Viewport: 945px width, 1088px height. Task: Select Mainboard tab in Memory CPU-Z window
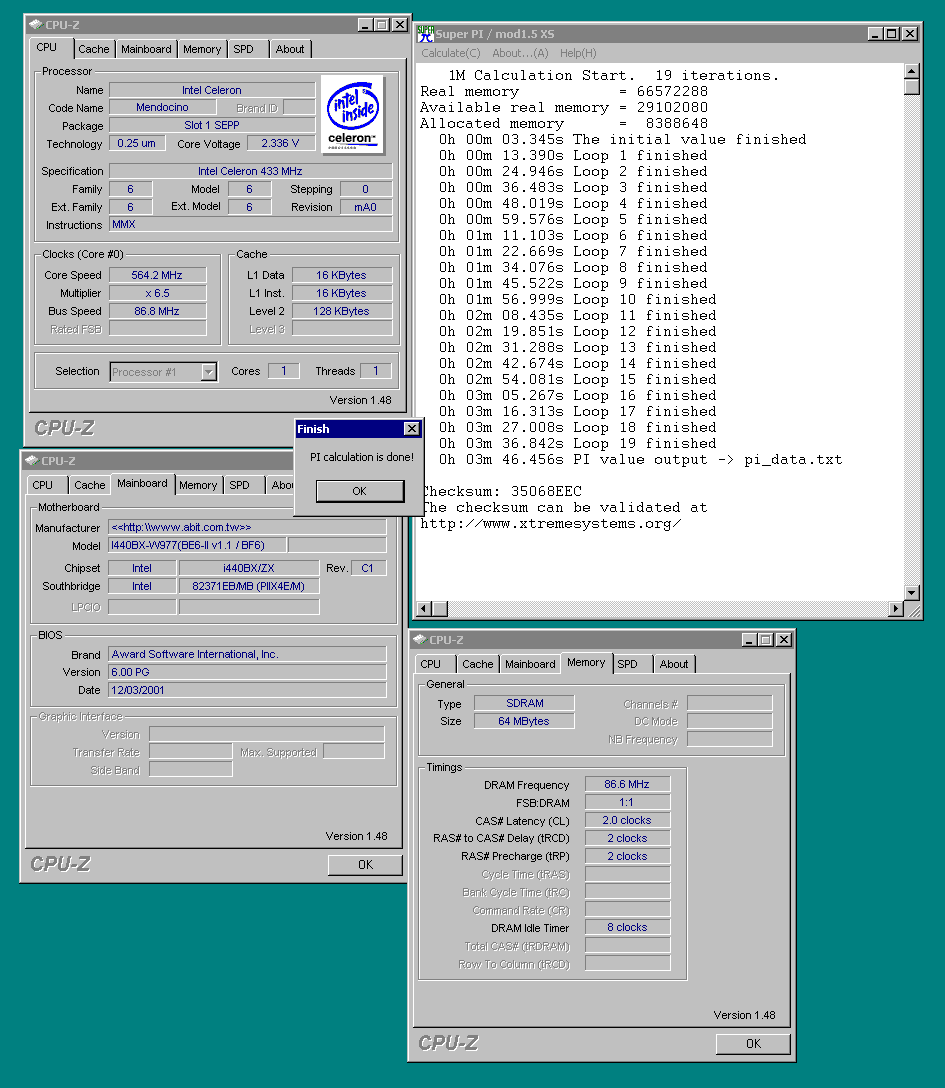click(x=530, y=664)
